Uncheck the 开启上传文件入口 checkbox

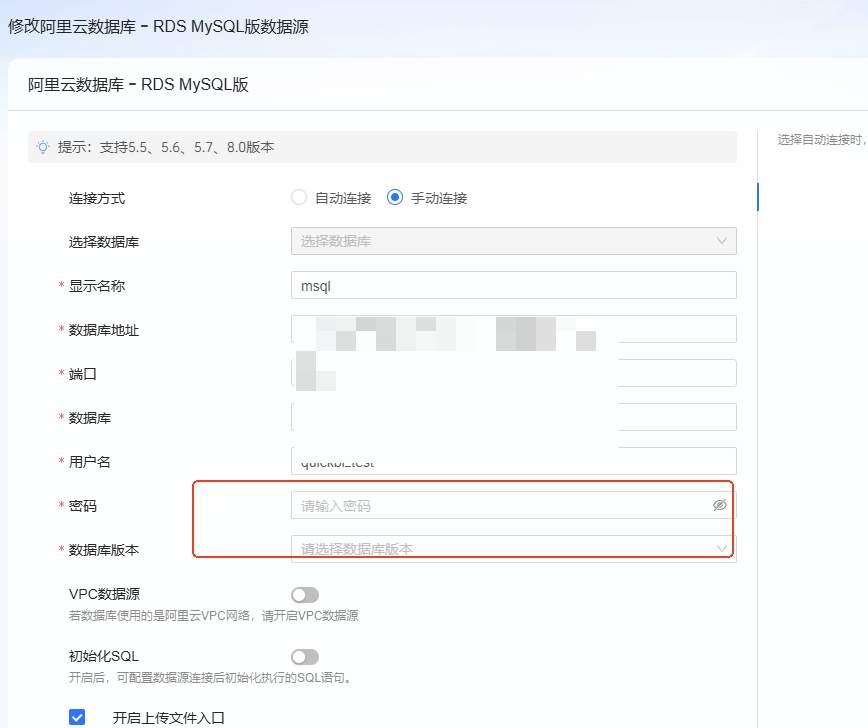pos(77,717)
